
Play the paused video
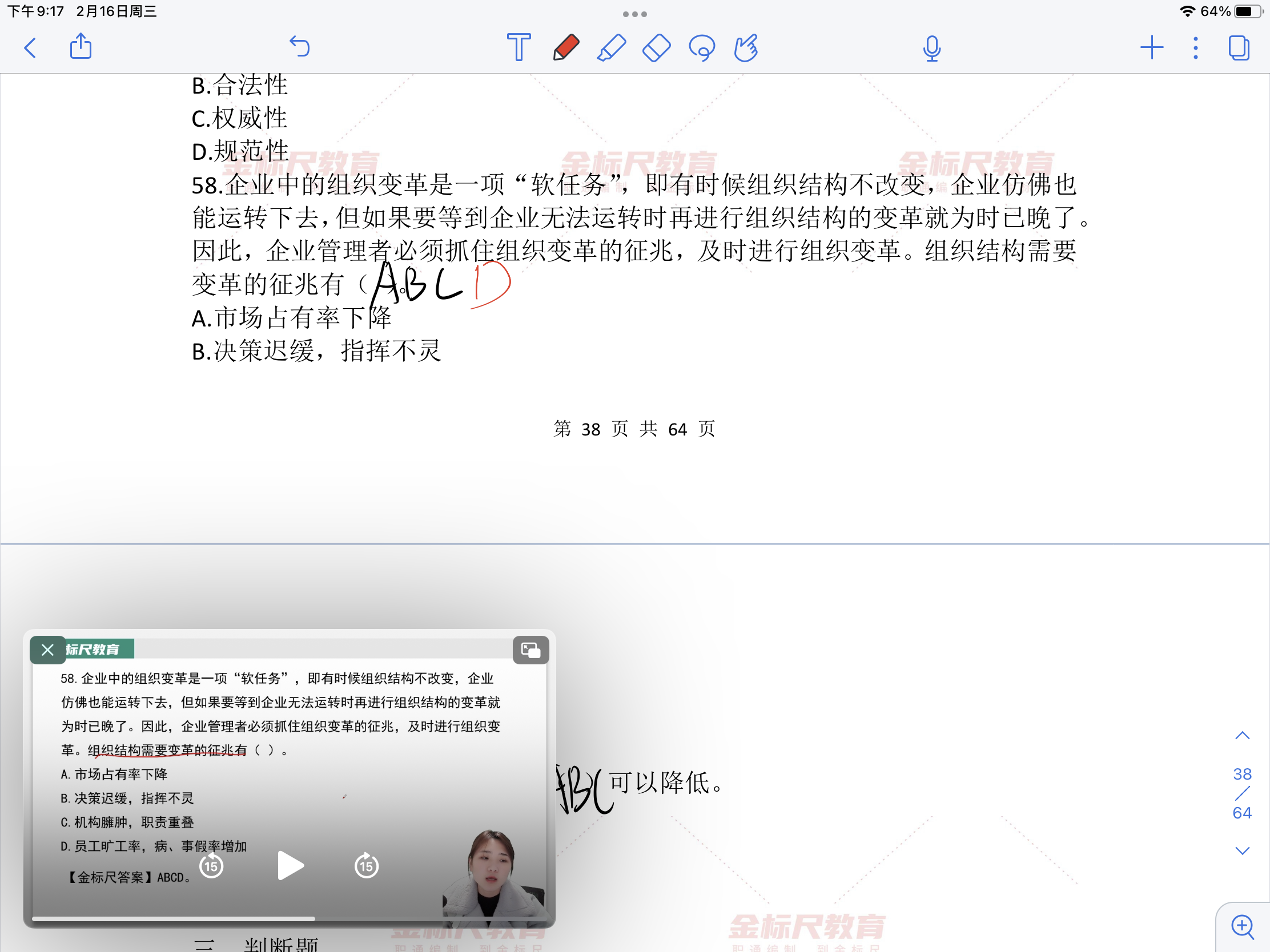(290, 865)
